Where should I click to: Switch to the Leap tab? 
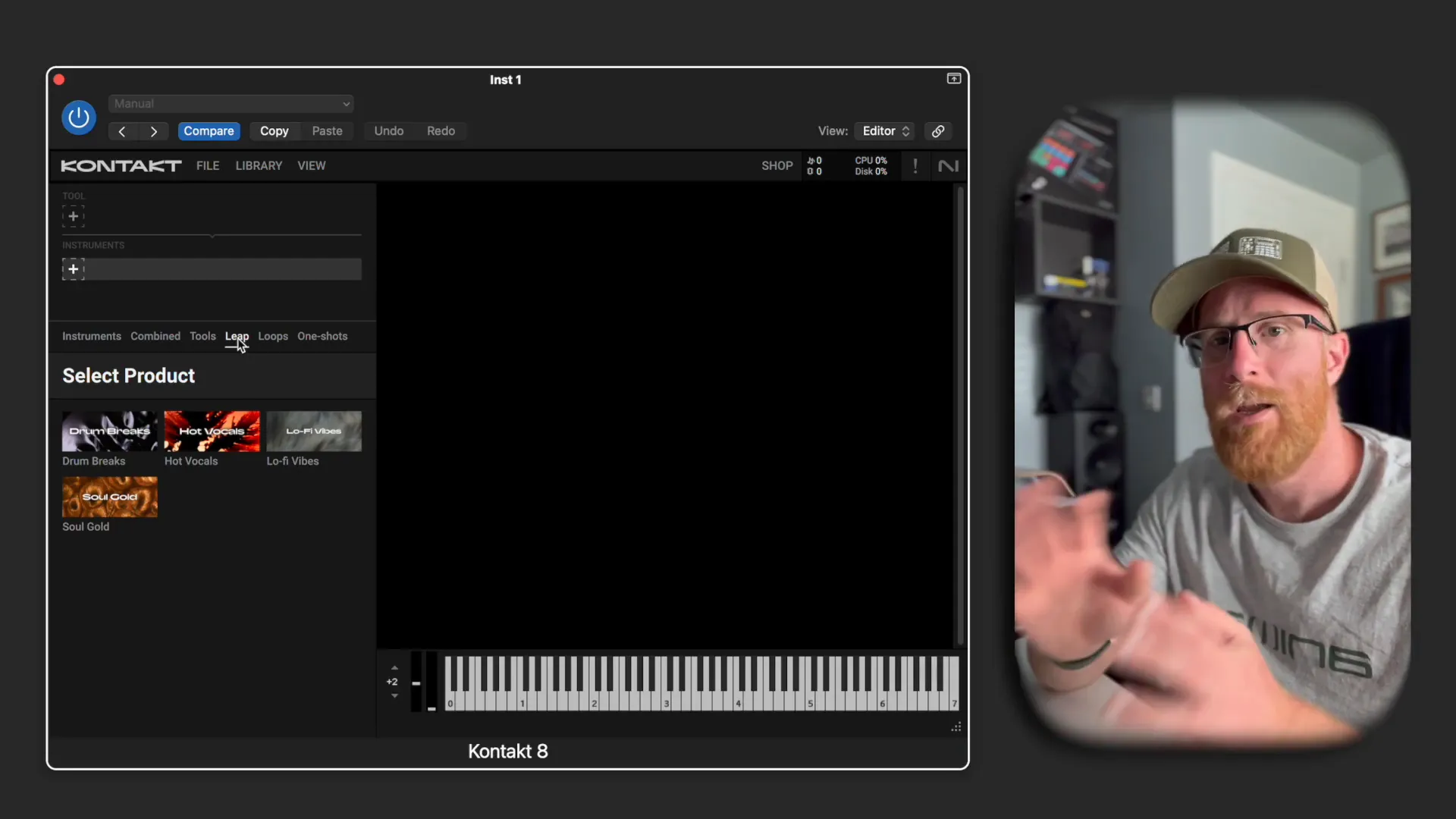tap(237, 337)
